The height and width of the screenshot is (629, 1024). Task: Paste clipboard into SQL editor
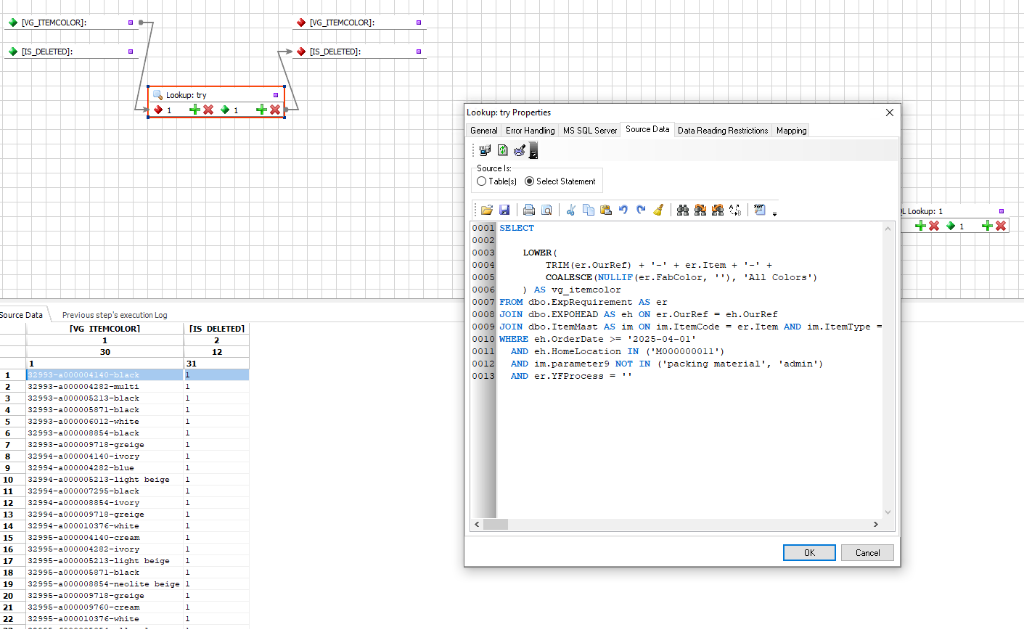pos(606,210)
